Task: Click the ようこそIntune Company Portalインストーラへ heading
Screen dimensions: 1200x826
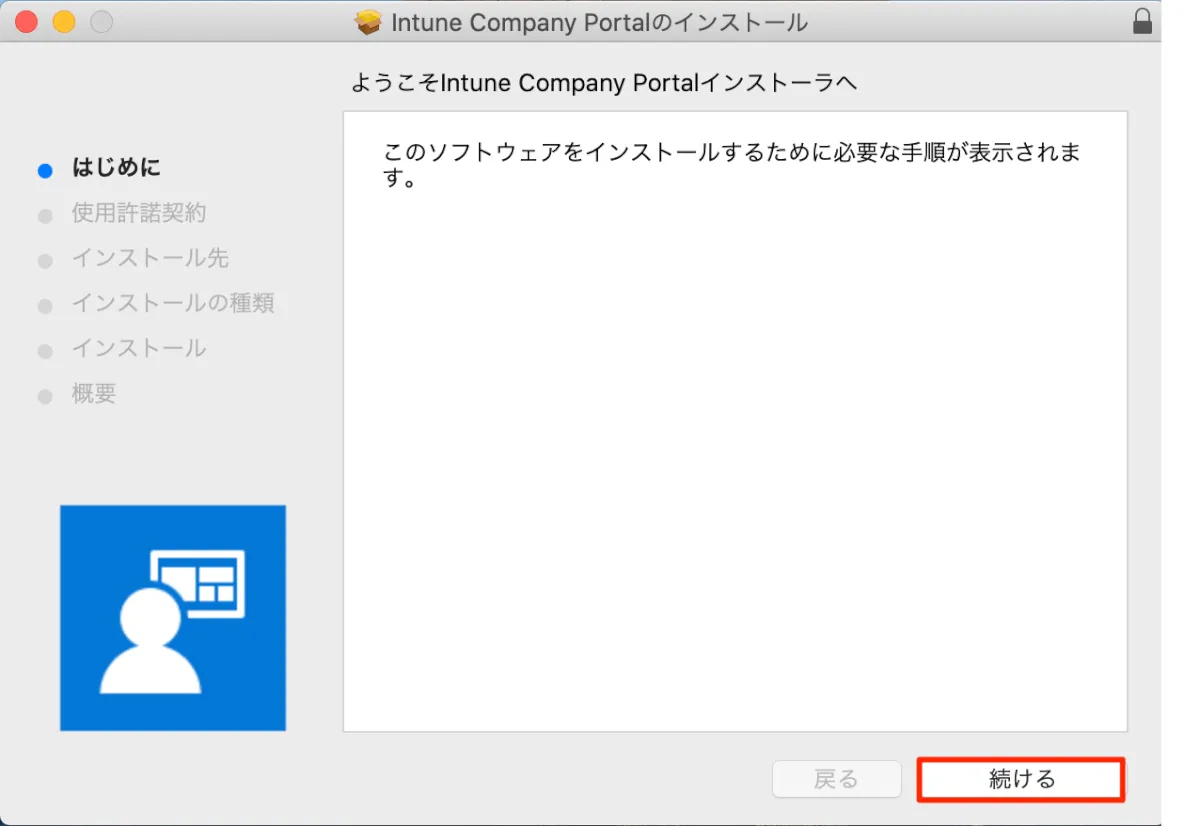Action: [604, 83]
